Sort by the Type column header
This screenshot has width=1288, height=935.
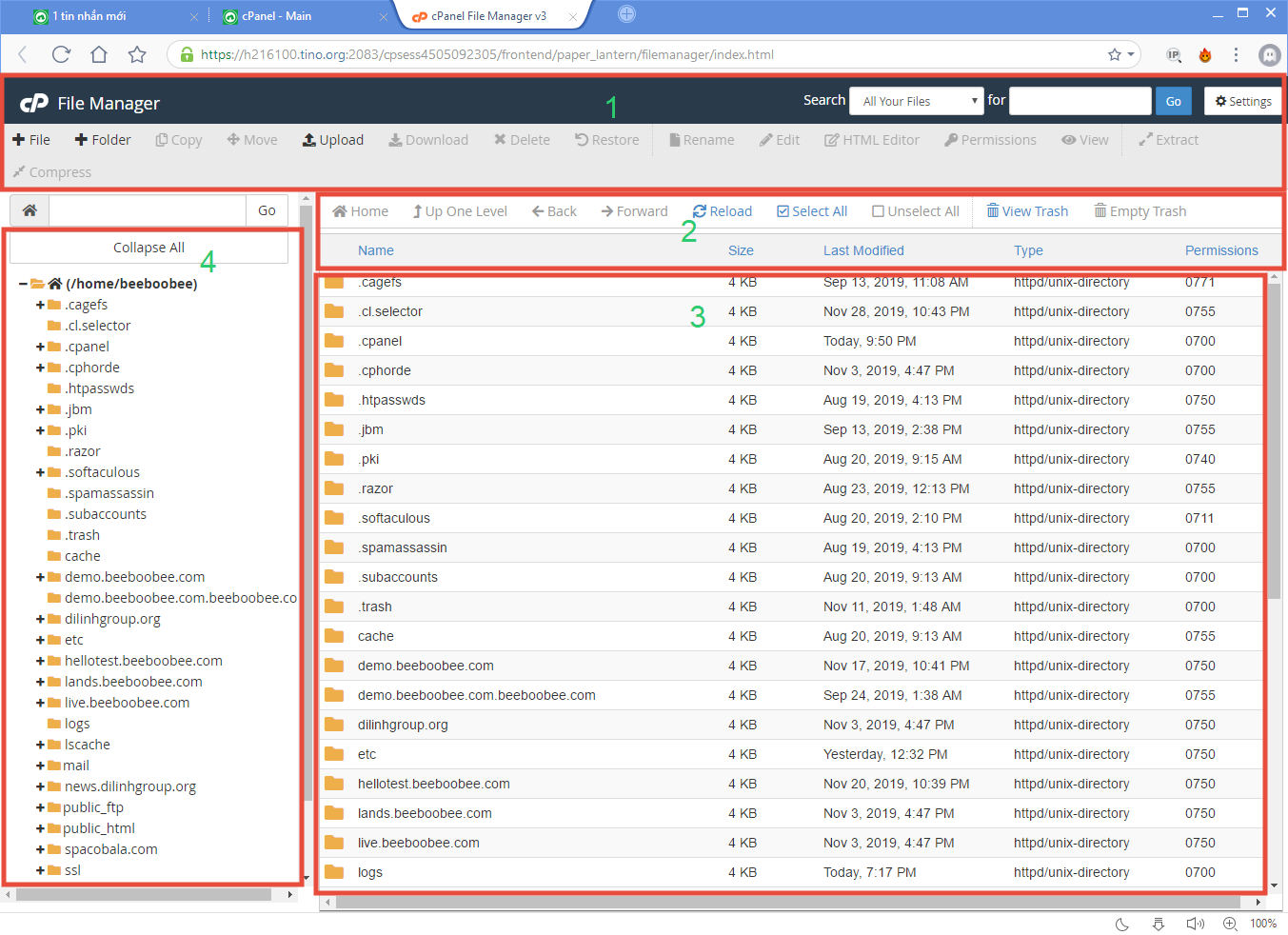click(1028, 250)
